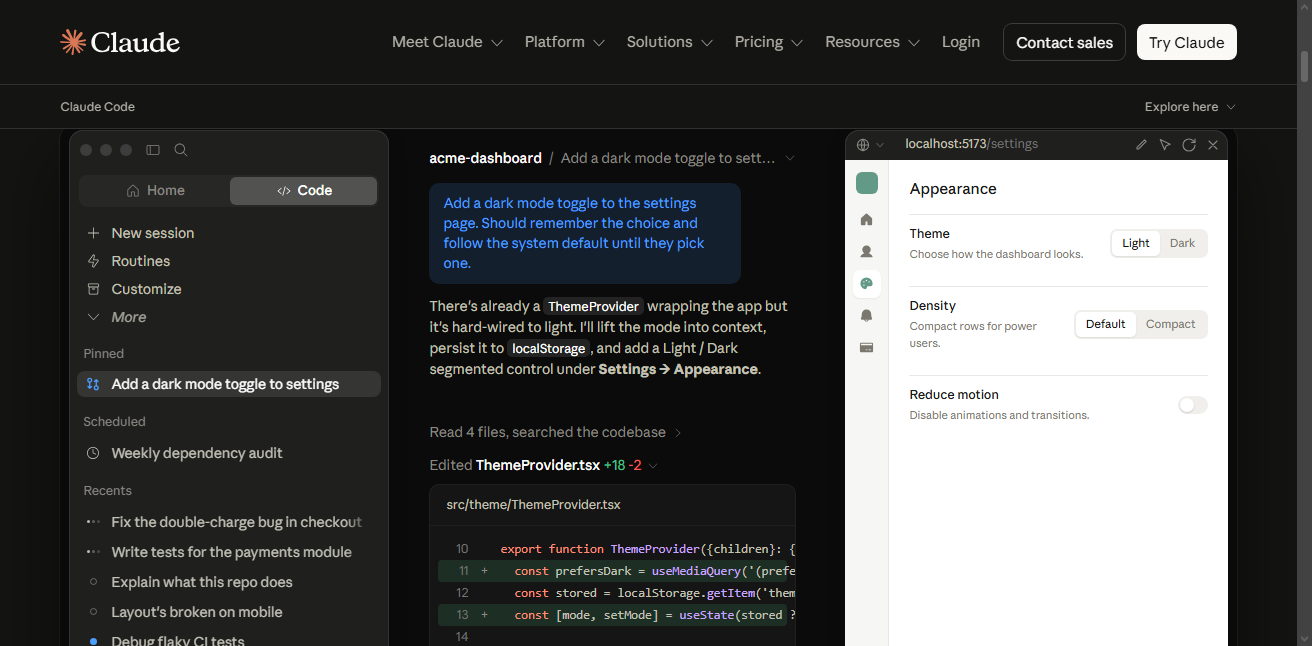Expand Read 4 files, searched the codebase
The image size is (1312, 646).
556,432
